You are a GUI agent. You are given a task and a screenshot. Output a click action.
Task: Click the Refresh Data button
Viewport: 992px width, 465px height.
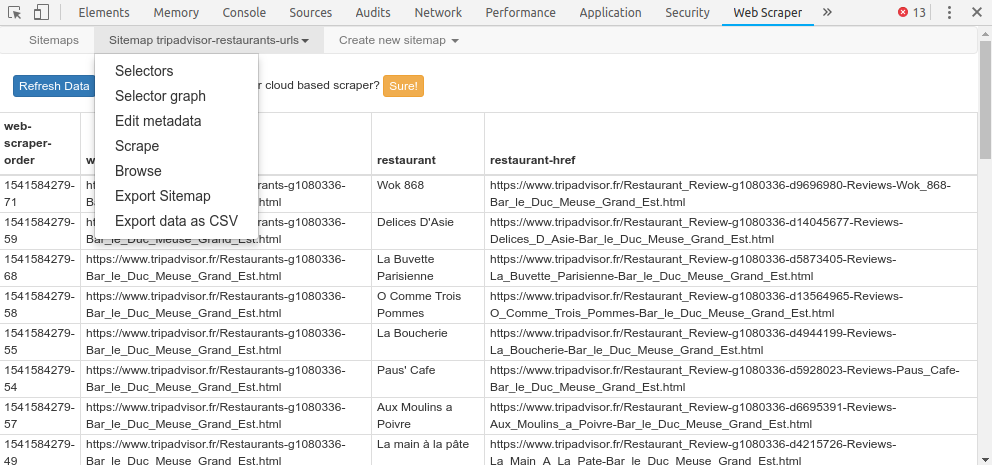[x=54, y=86]
